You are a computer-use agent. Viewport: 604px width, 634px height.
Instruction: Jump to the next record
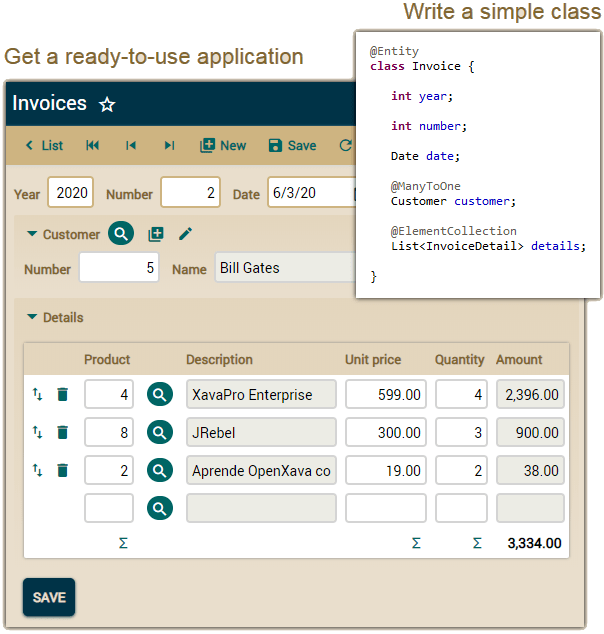click(169, 146)
